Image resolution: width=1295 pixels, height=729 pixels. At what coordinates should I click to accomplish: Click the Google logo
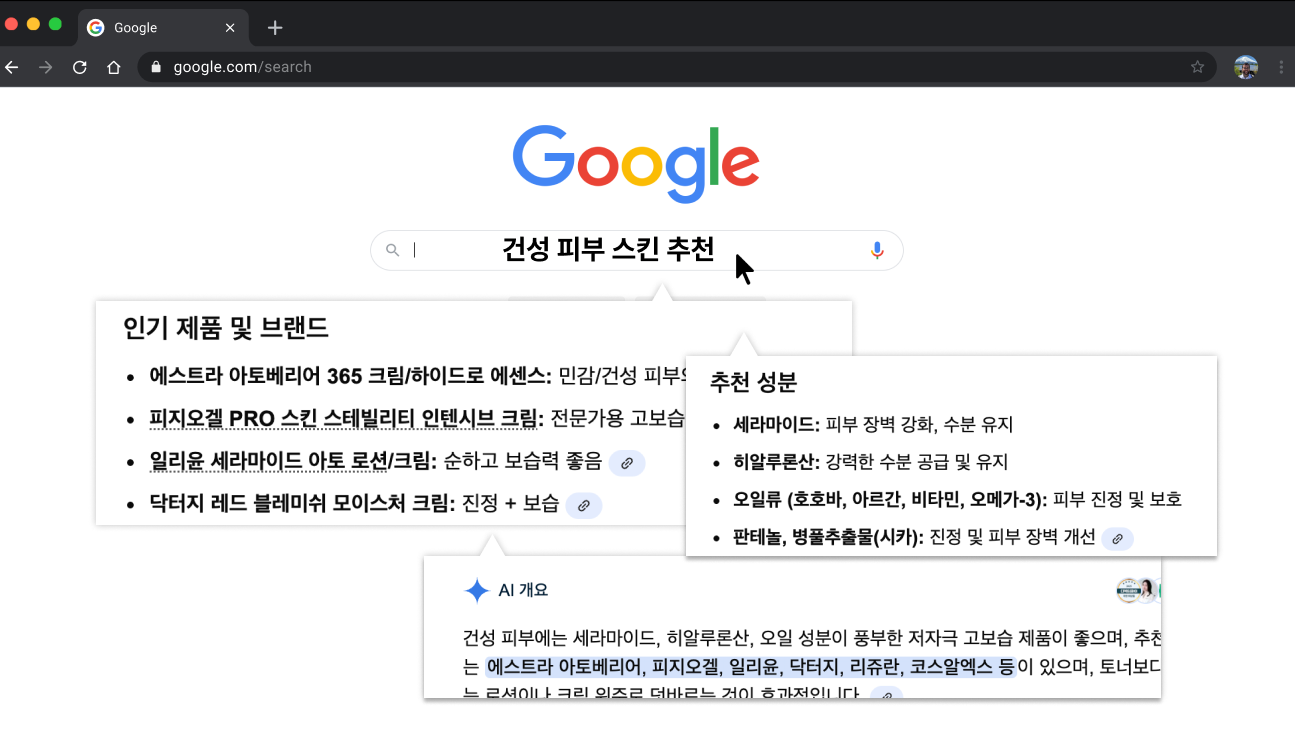[636, 163]
